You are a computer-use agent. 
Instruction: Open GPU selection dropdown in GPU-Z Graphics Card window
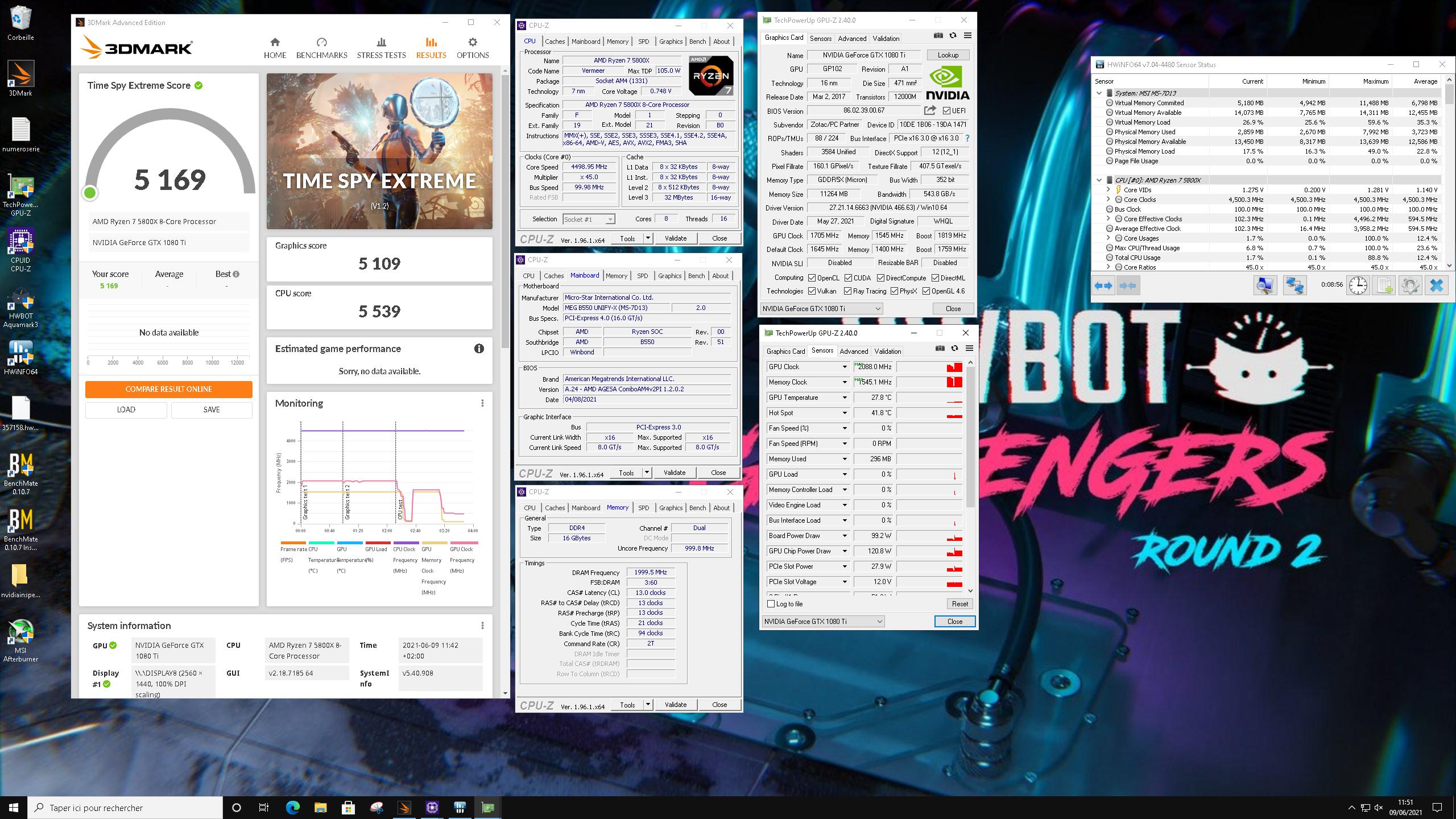click(821, 309)
